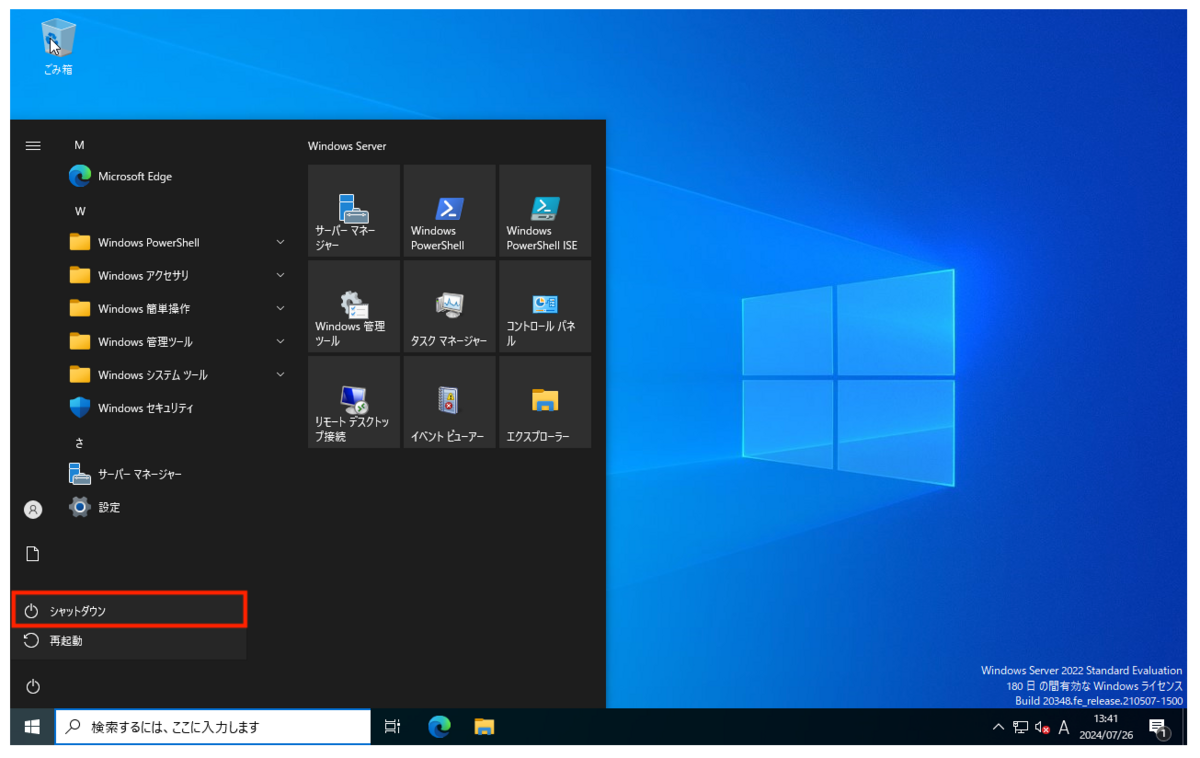Open the イベント ビューアー tile

(x=449, y=402)
